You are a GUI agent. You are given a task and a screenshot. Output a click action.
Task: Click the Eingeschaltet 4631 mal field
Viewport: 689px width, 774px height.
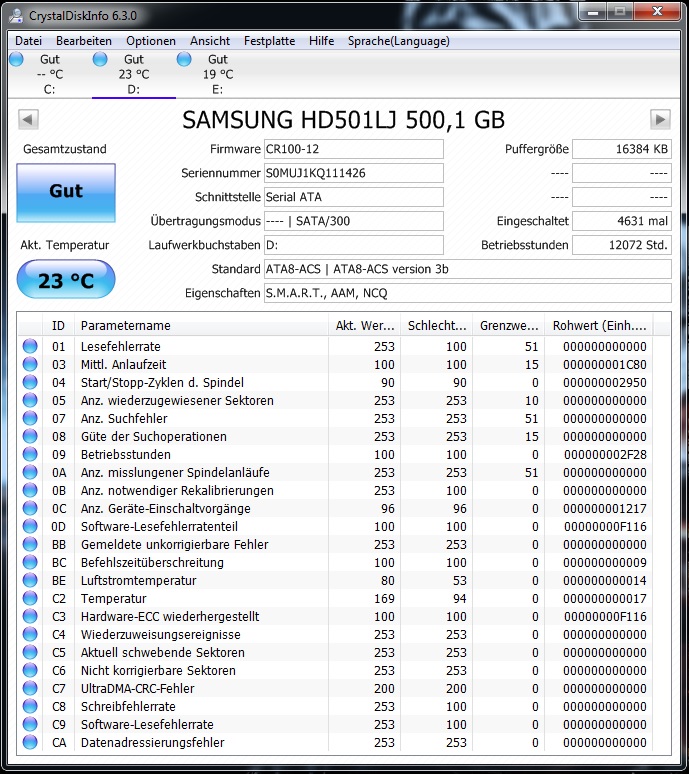pos(622,221)
